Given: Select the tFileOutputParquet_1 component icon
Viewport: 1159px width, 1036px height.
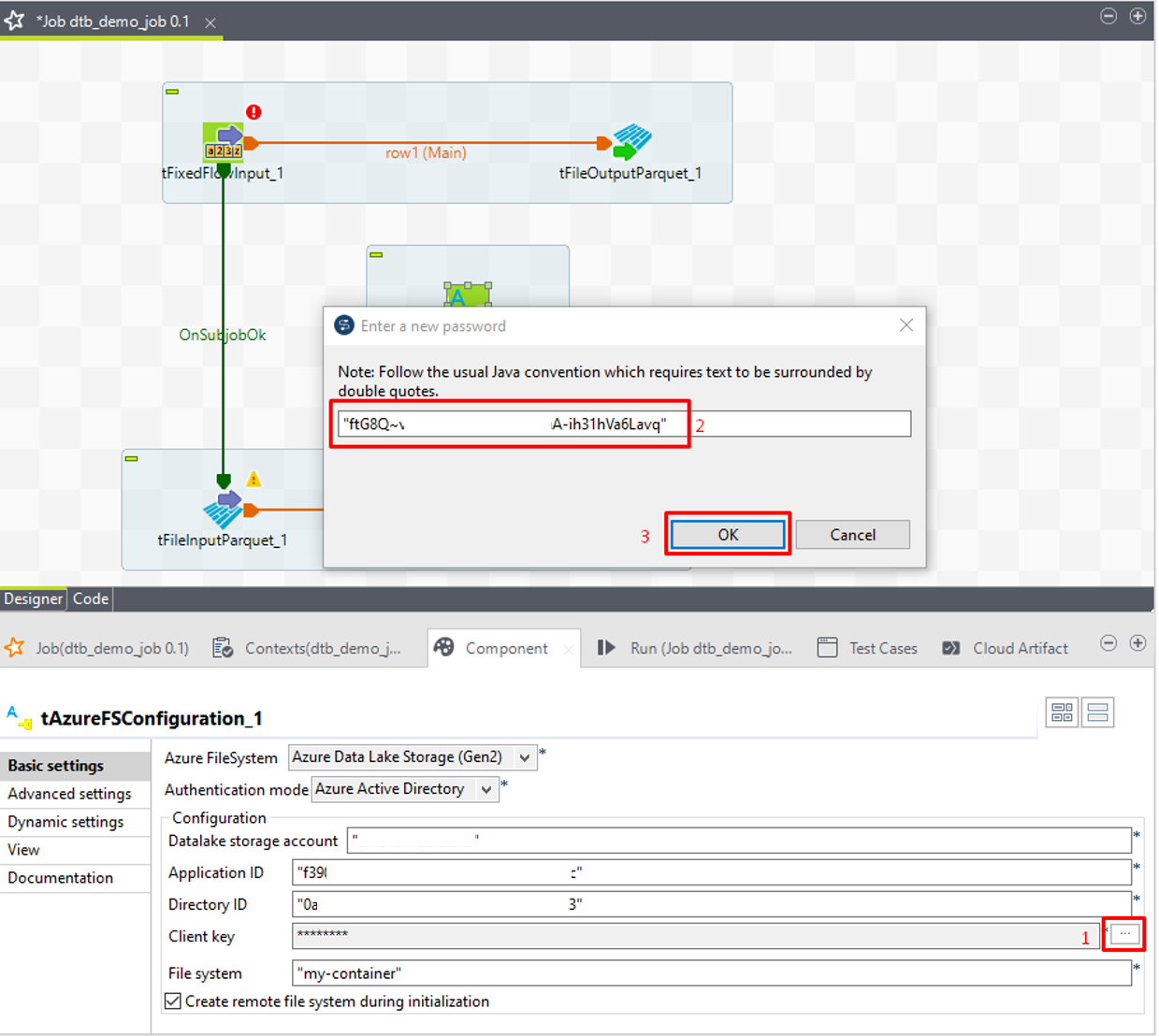Looking at the screenshot, I should pyautogui.click(x=631, y=142).
